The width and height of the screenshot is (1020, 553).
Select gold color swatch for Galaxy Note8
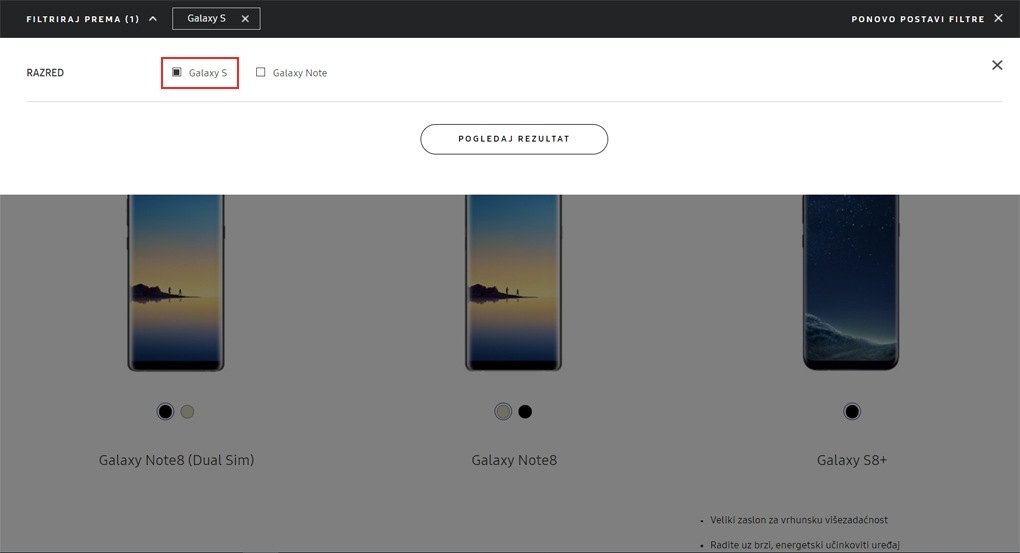(503, 412)
